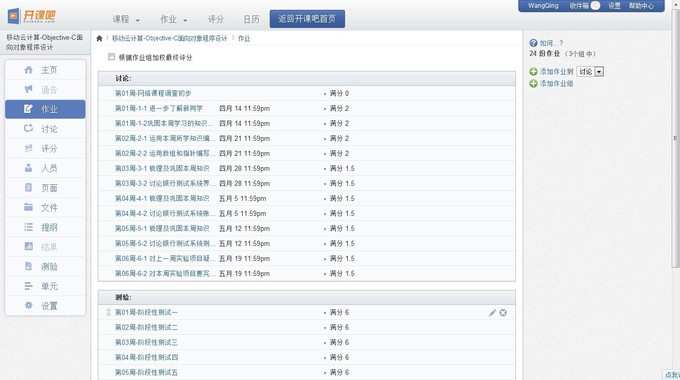Click the inbox notification badge next to 收件箱

595,6
